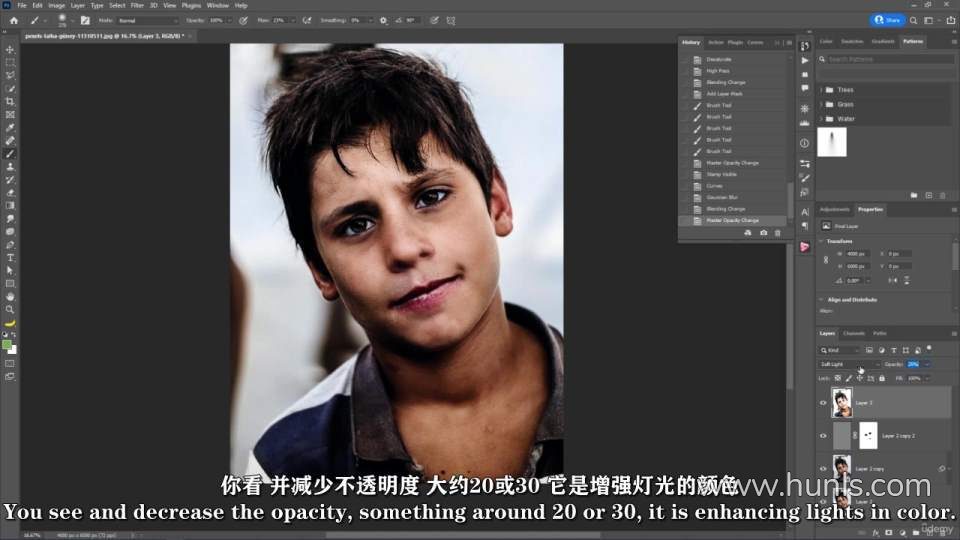Screen dimensions: 960x540
Task: Expand the Trees pattern group
Action: coord(821,90)
